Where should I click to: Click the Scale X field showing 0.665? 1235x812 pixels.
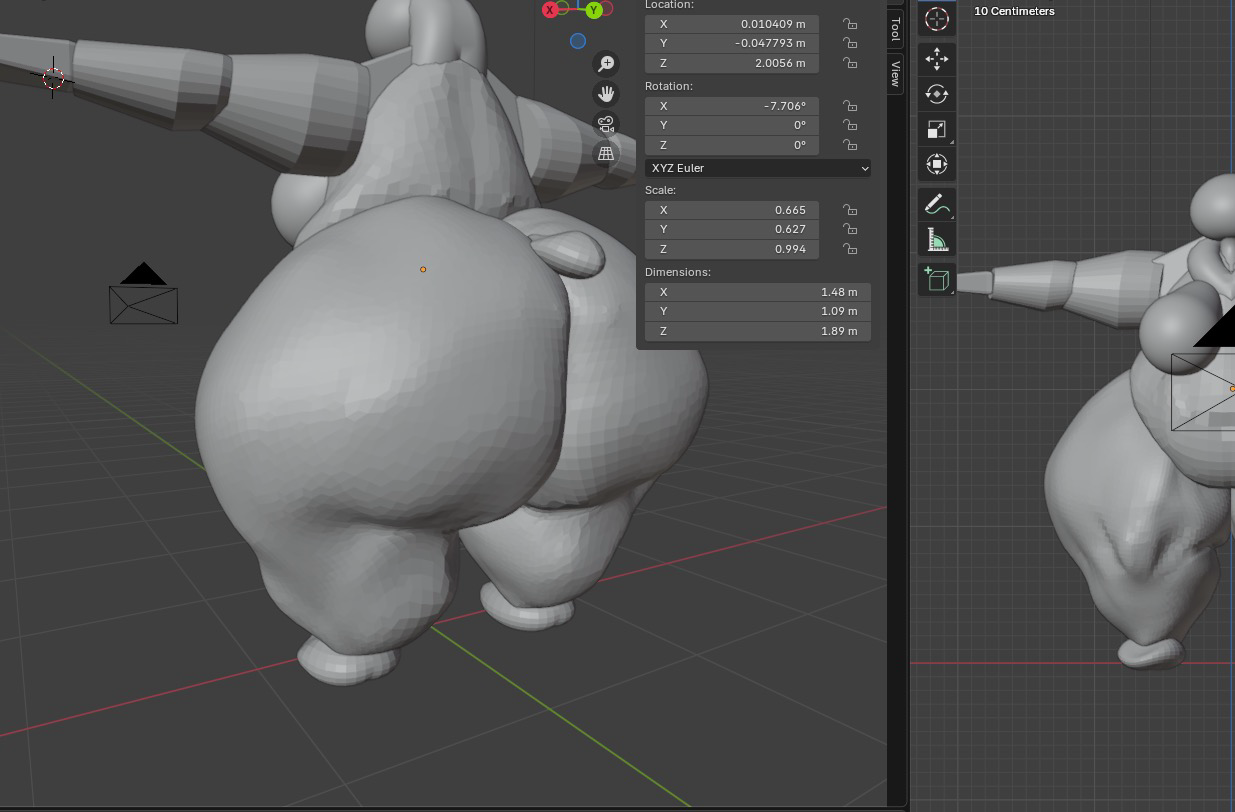click(732, 210)
